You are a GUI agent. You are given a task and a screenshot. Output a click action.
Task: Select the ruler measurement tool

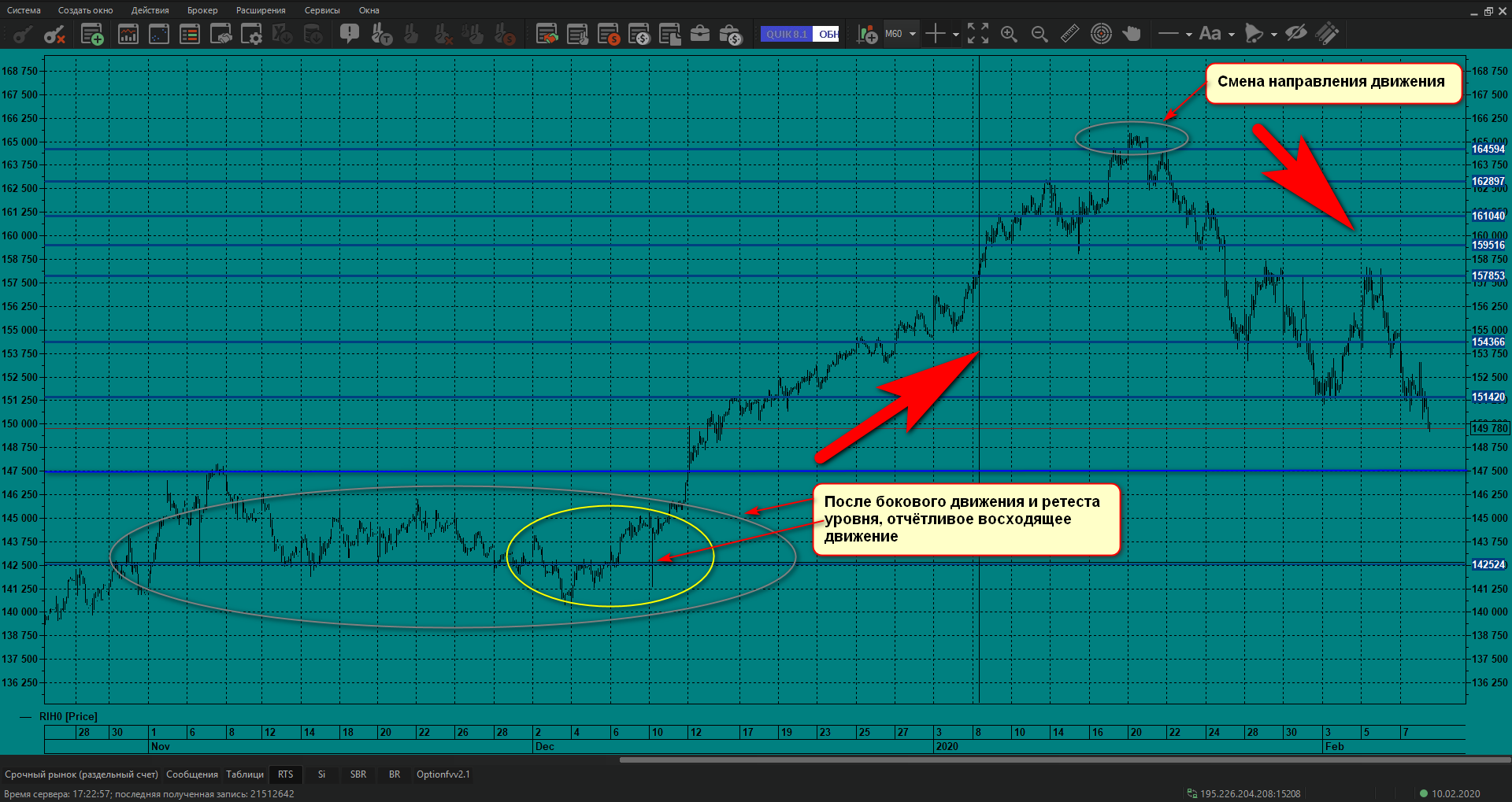[x=1070, y=34]
